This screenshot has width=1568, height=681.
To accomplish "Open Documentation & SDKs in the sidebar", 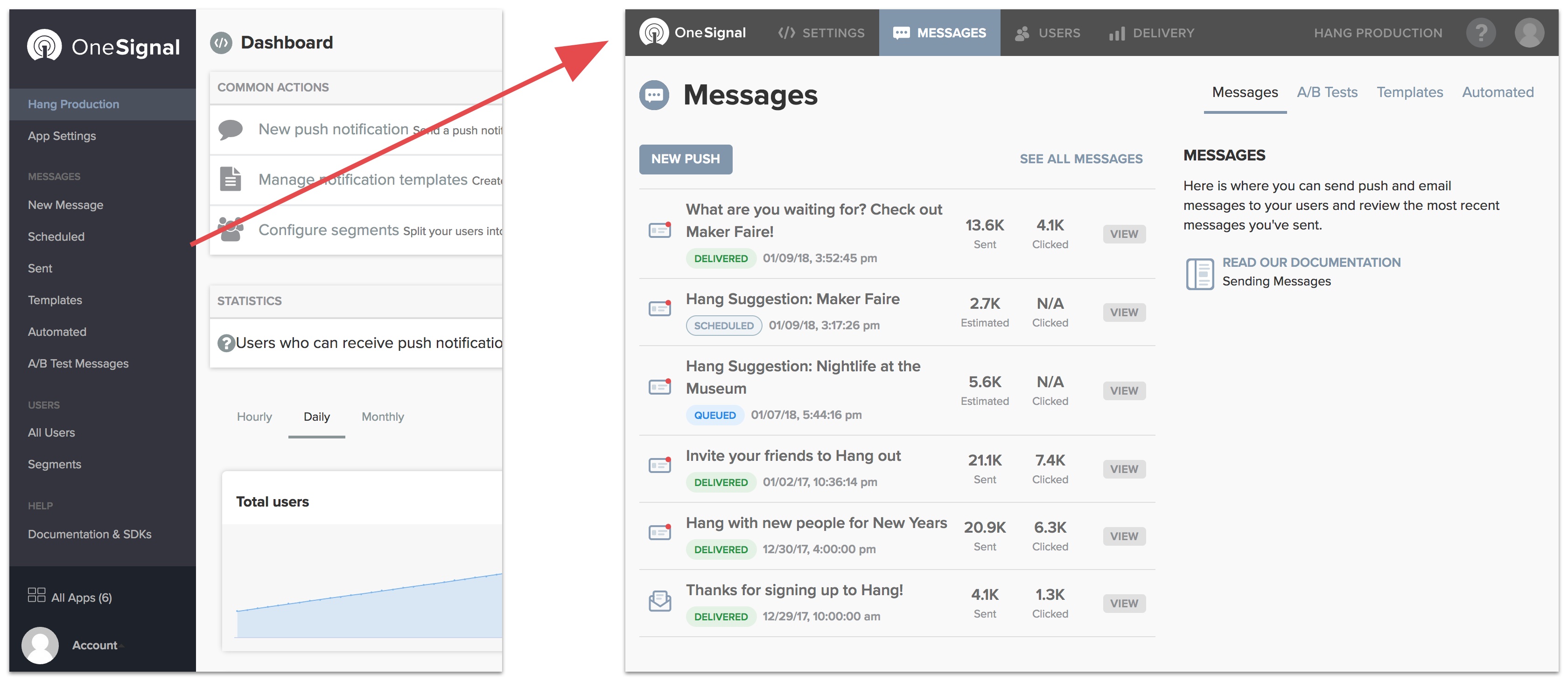I will pyautogui.click(x=90, y=535).
